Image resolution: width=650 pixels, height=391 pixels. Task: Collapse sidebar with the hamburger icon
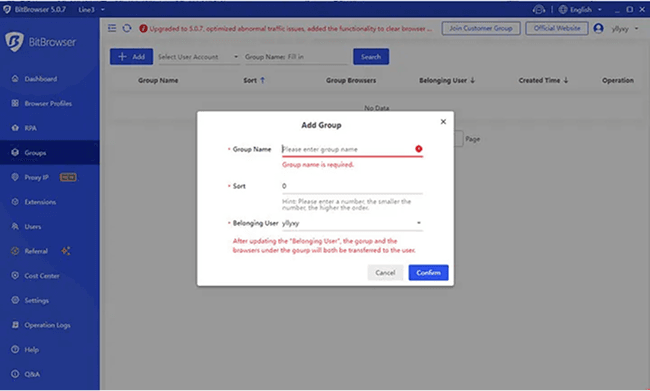112,28
